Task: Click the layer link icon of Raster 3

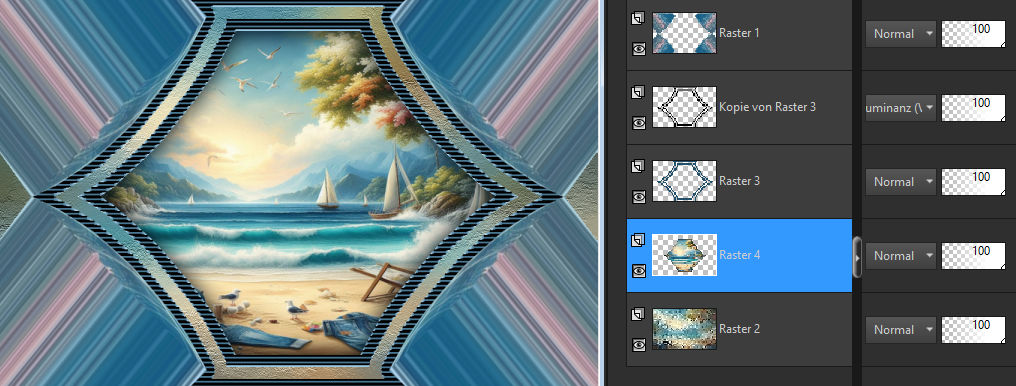Action: (638, 166)
